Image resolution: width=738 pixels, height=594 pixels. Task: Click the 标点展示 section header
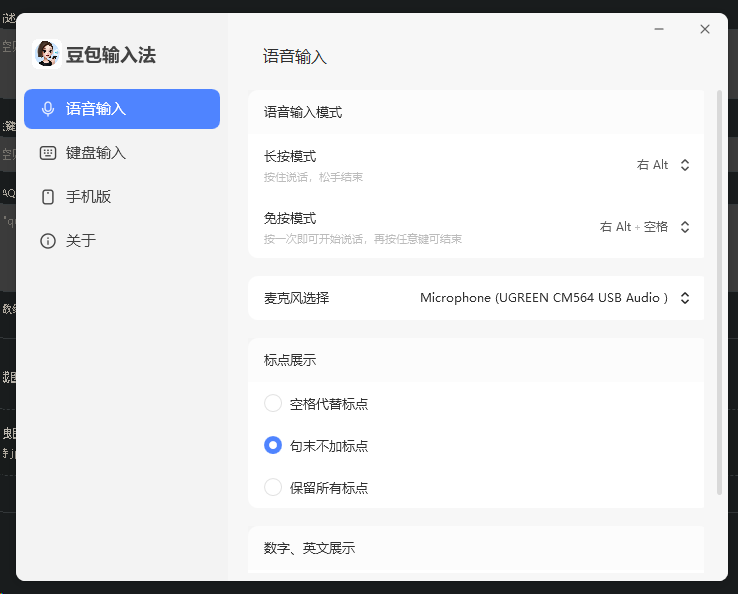coord(290,360)
